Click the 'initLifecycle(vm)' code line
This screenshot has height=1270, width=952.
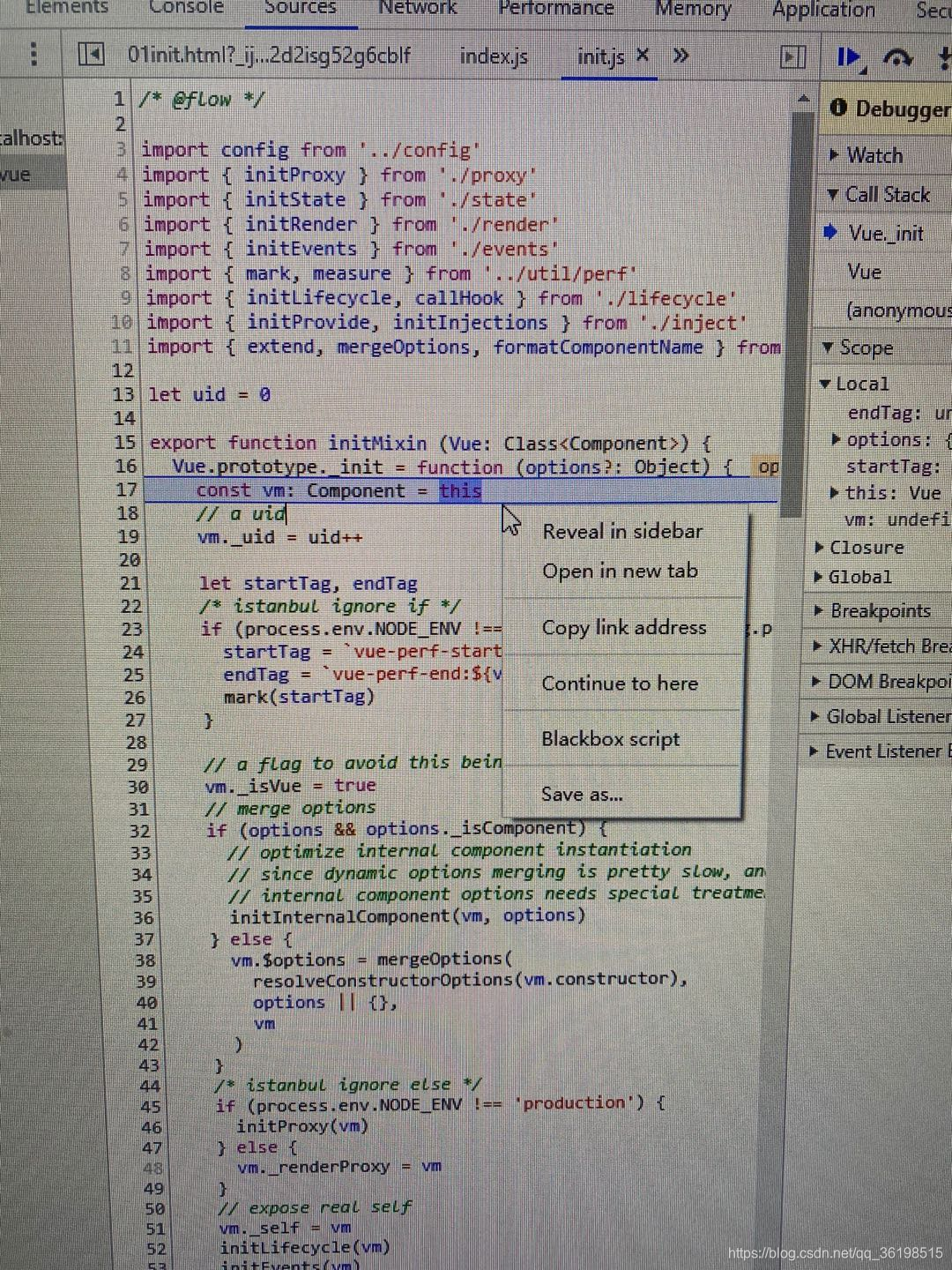pyautogui.click(x=305, y=1246)
